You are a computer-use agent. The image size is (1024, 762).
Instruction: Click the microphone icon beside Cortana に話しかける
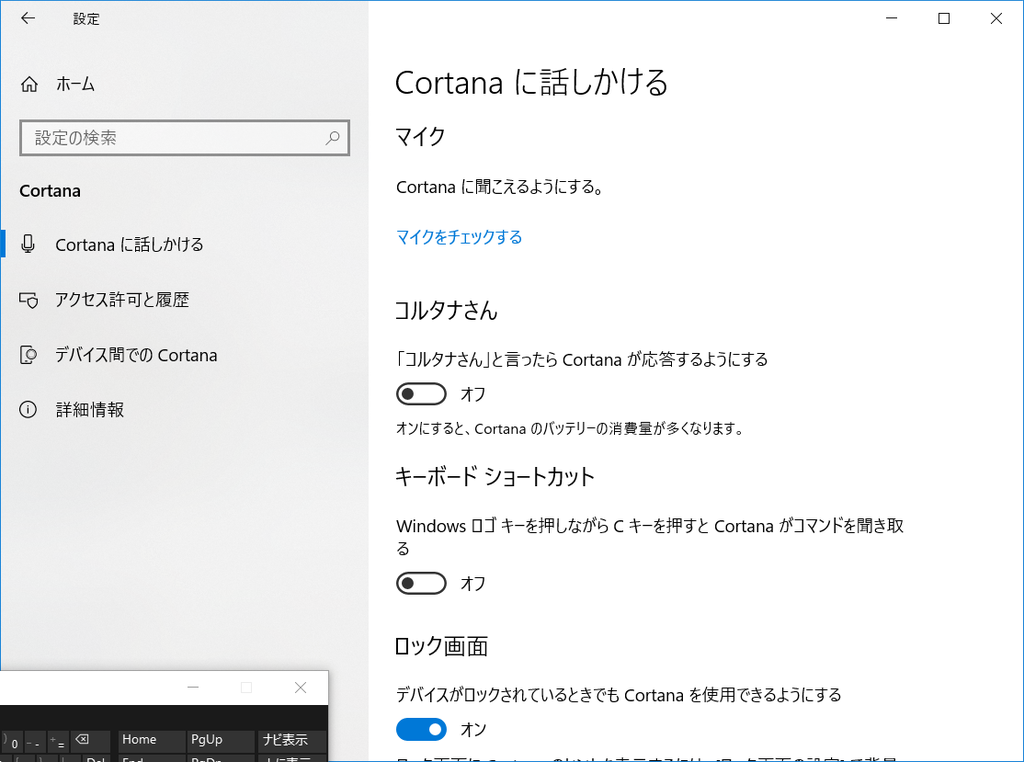28,244
